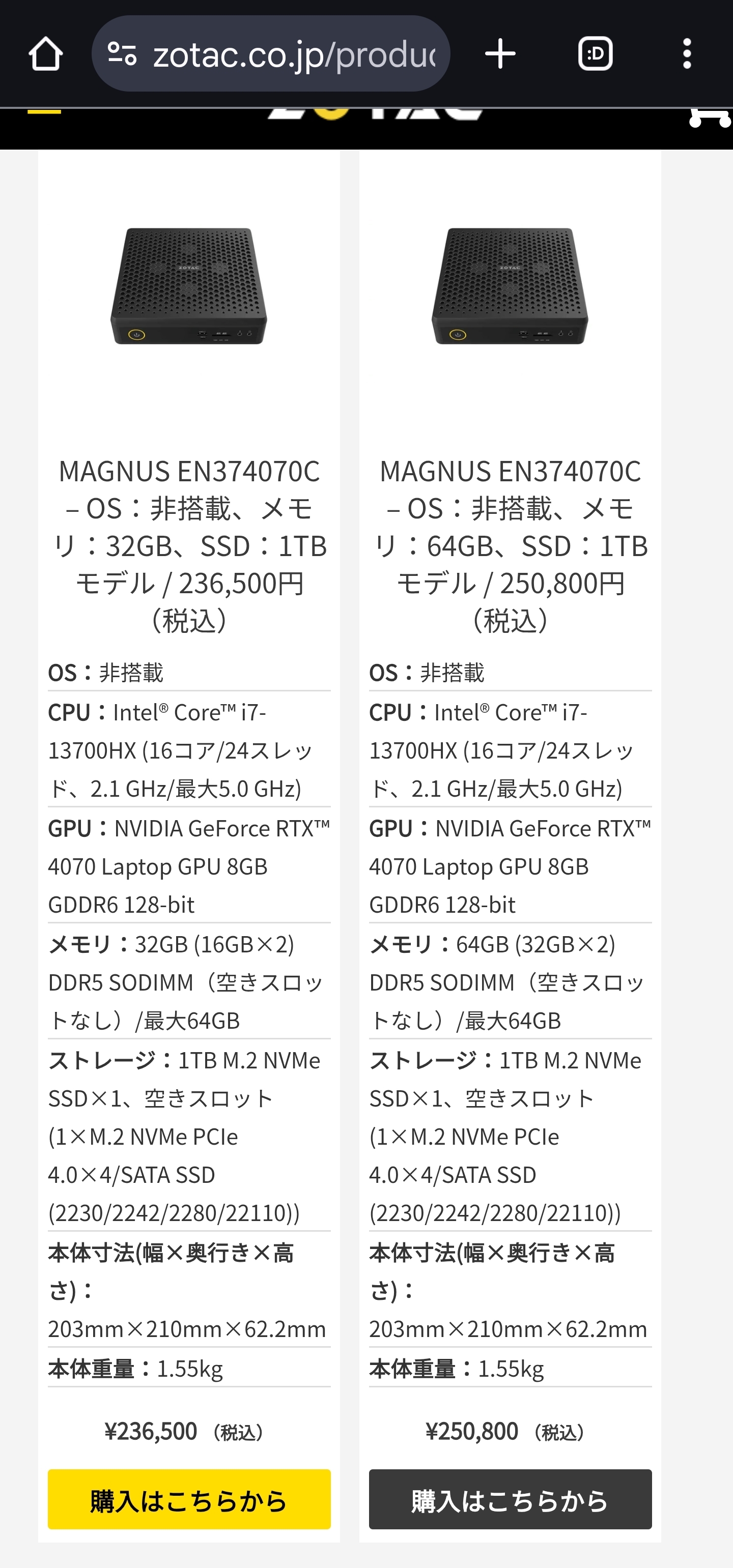733x1568 pixels.
Task: Open the browser three-dot menu
Action: pos(687,54)
